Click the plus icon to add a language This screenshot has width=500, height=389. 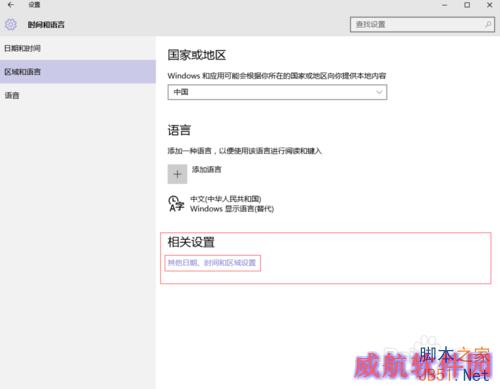177,174
